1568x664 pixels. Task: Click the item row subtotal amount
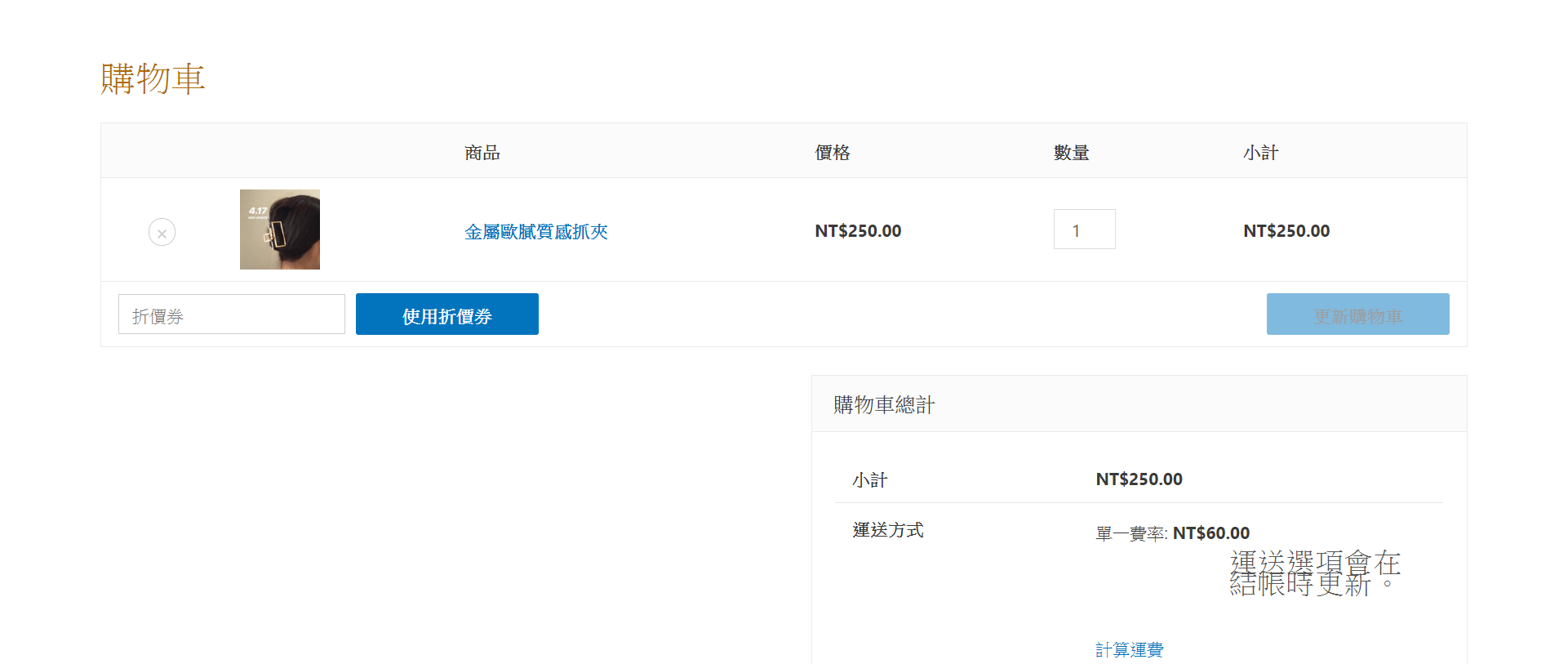click(1286, 231)
